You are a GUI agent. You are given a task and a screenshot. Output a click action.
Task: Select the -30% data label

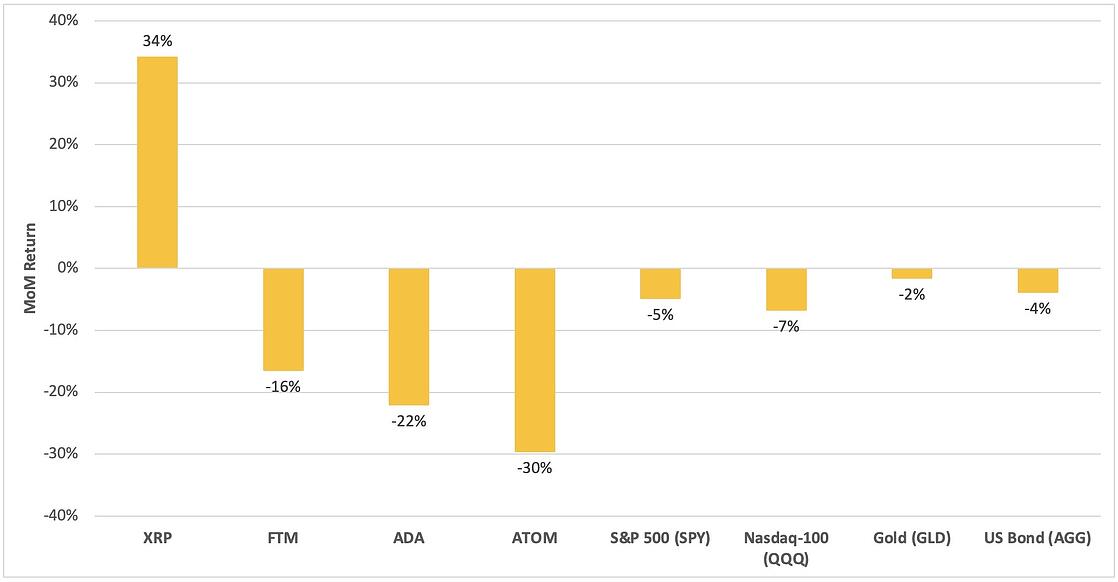click(x=535, y=469)
